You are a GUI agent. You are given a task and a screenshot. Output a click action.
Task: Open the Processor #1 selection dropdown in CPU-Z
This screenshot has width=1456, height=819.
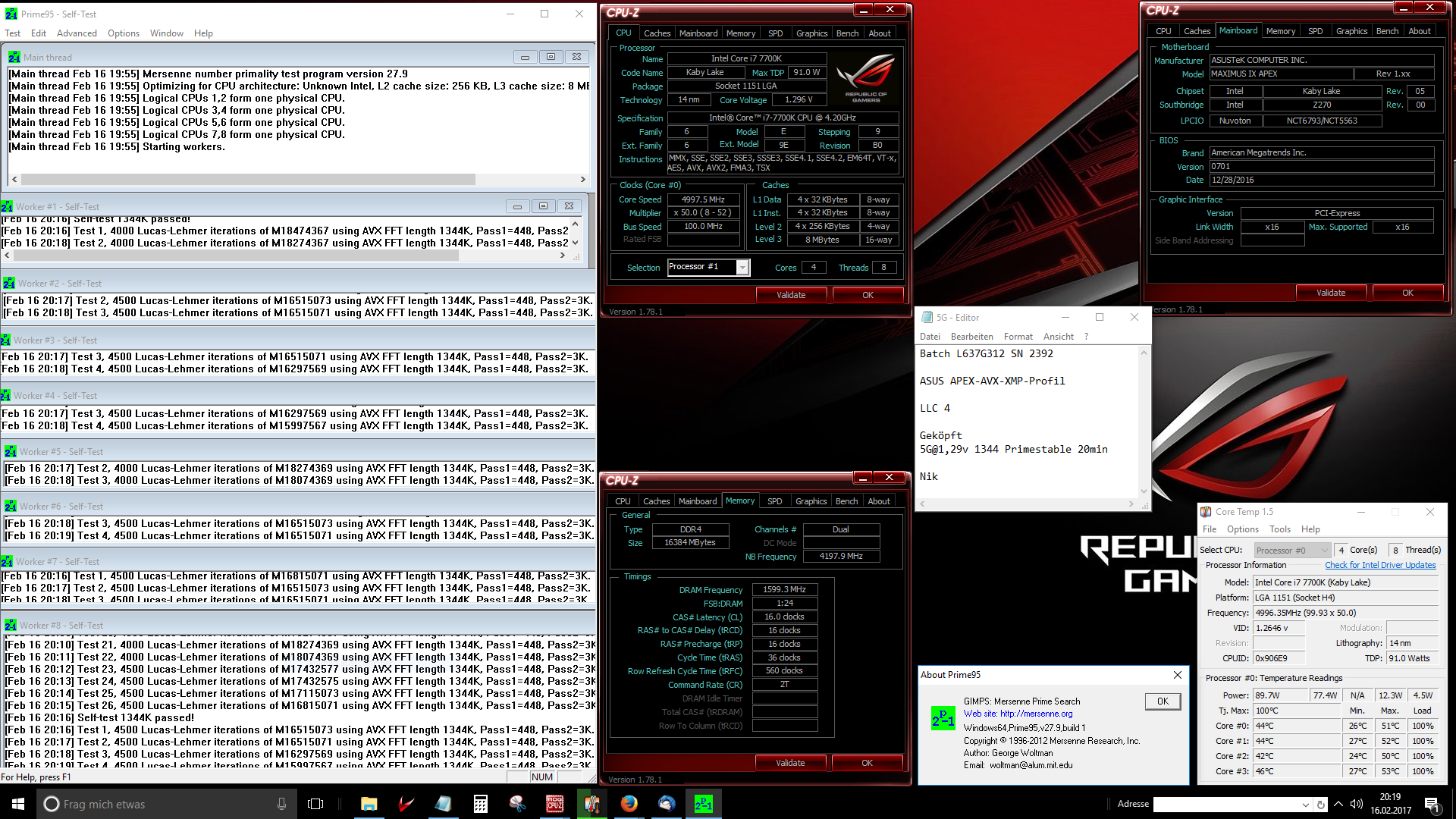coord(742,267)
